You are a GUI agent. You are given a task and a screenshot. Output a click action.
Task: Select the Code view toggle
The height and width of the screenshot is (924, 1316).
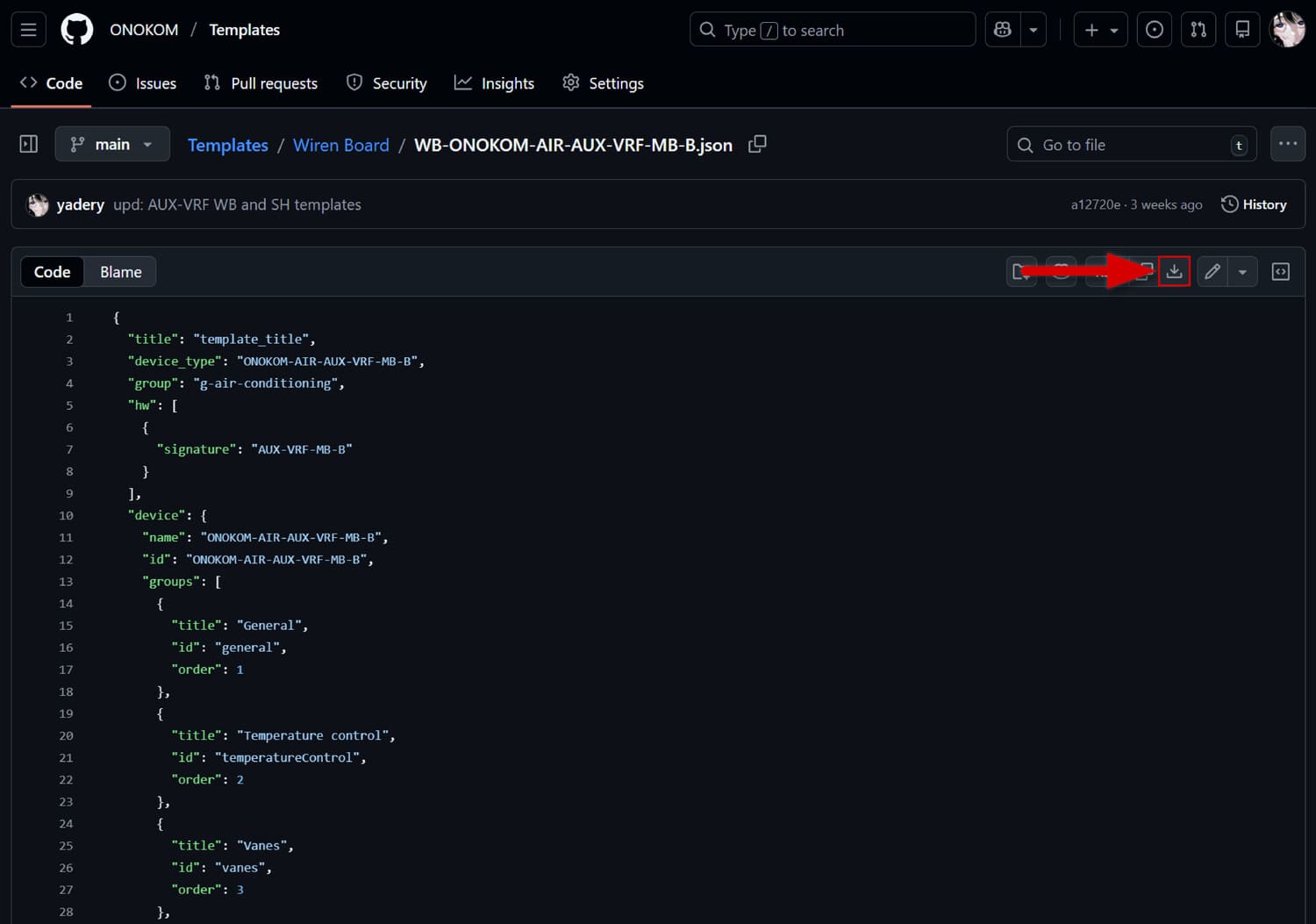click(52, 272)
